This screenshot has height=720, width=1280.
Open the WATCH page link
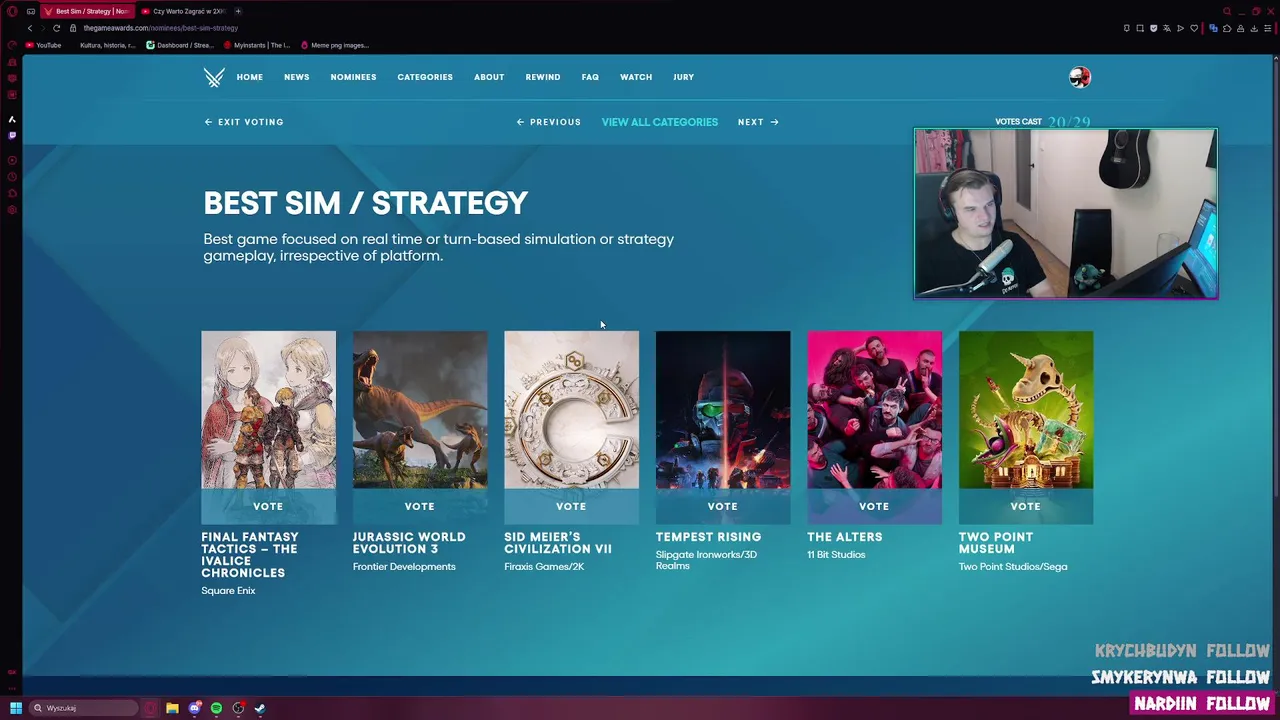click(636, 77)
